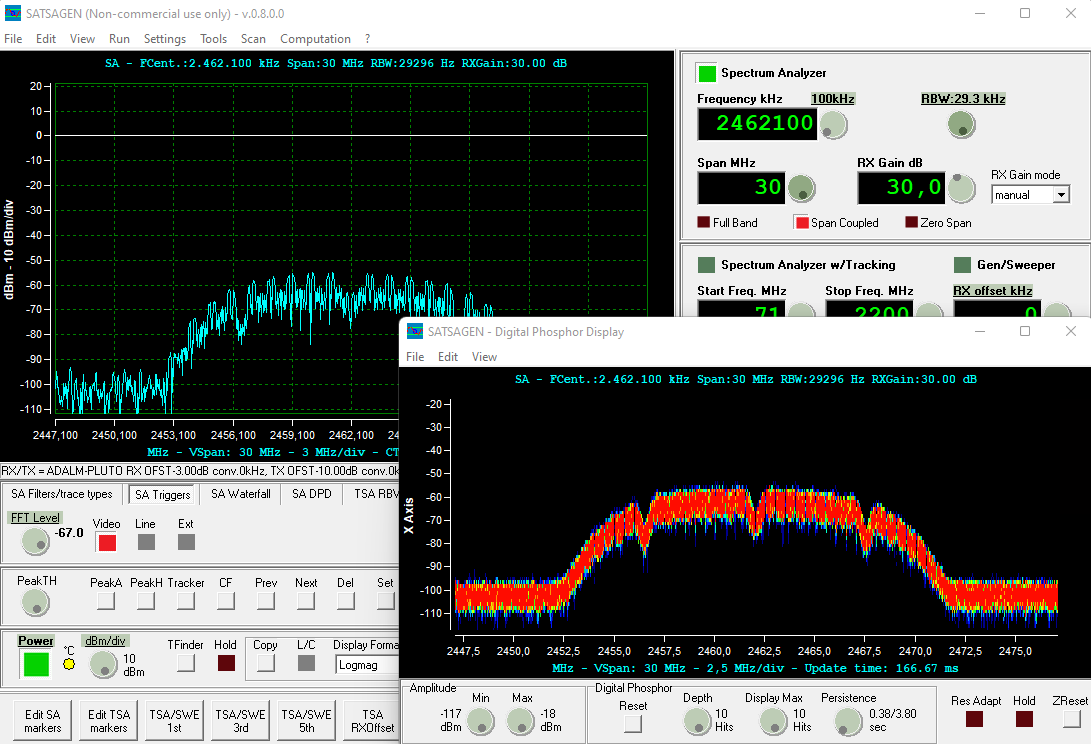This screenshot has width=1091, height=744.
Task: Open the RX Gain mode dropdown
Action: coord(1030,195)
